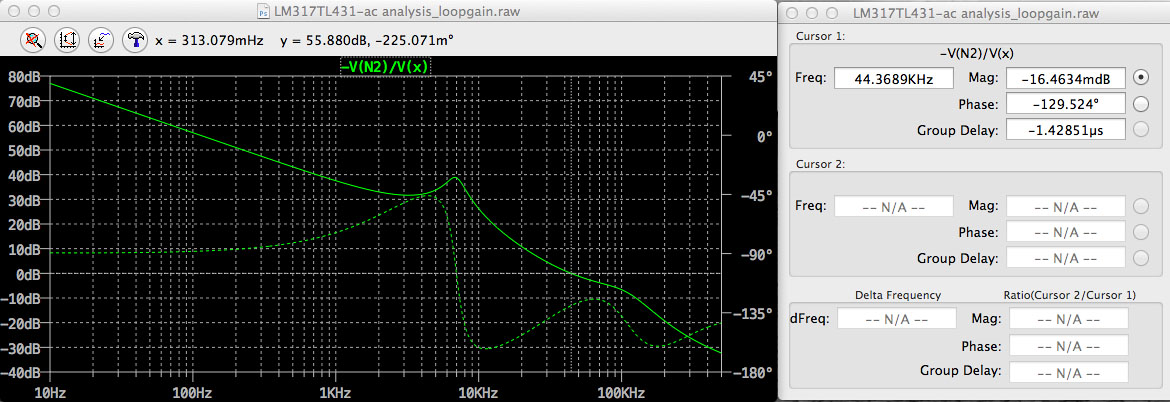Click the Ratio Mag field
Image resolution: width=1170 pixels, height=402 pixels.
pyautogui.click(x=1069, y=318)
